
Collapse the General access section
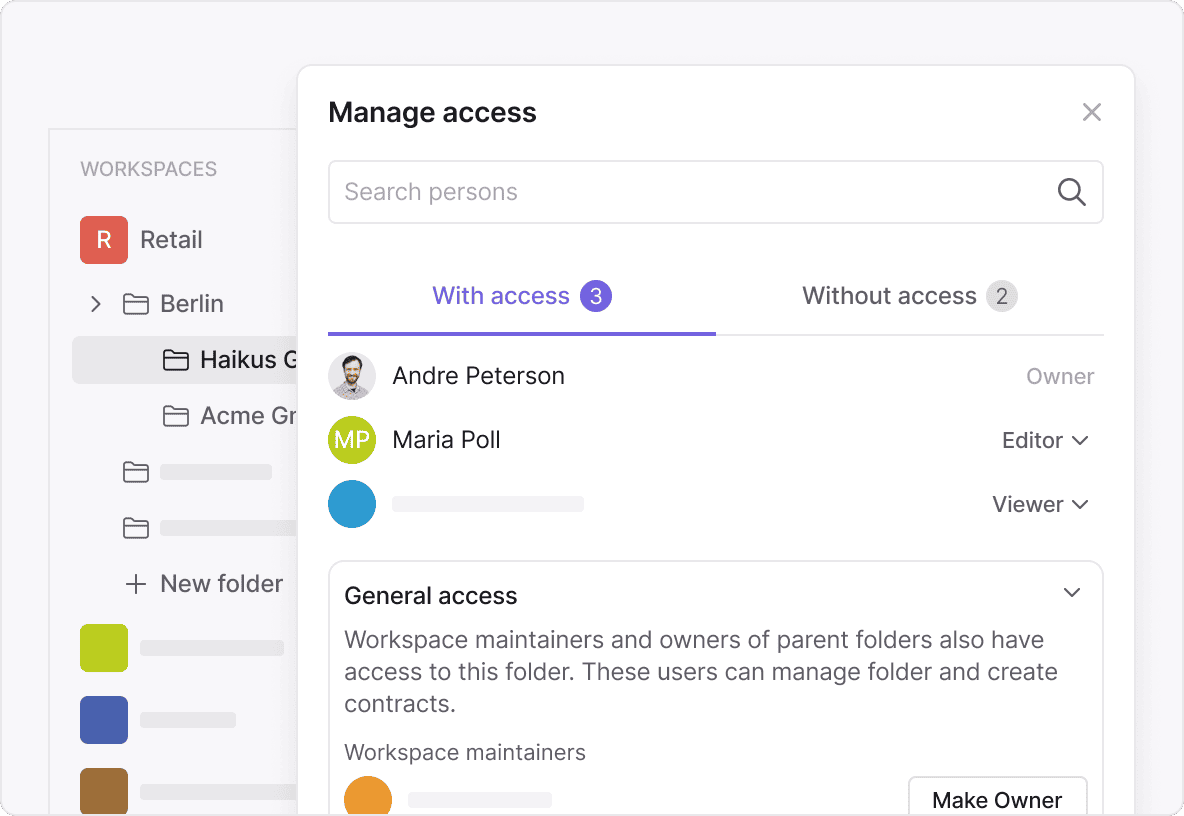[x=1072, y=593]
